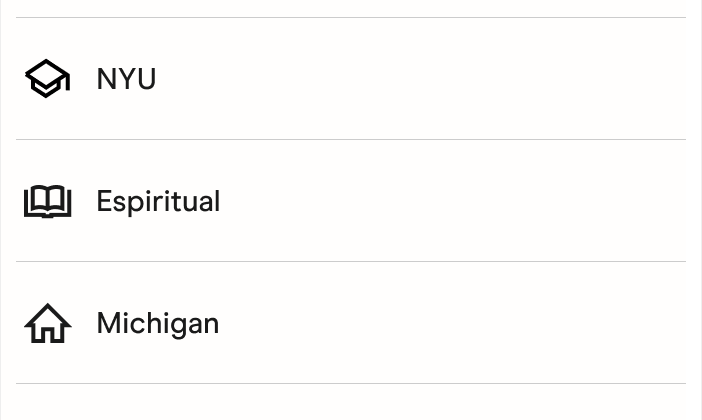Viewport: 702px width, 420px height.
Task: Select the Michigan text label
Action: (157, 323)
